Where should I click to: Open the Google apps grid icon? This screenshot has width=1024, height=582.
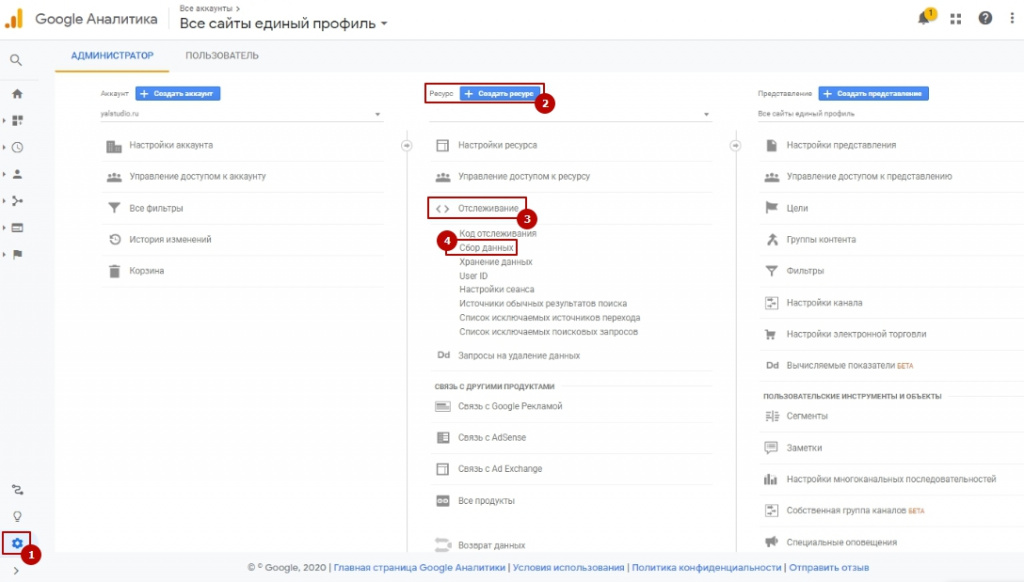[955, 19]
